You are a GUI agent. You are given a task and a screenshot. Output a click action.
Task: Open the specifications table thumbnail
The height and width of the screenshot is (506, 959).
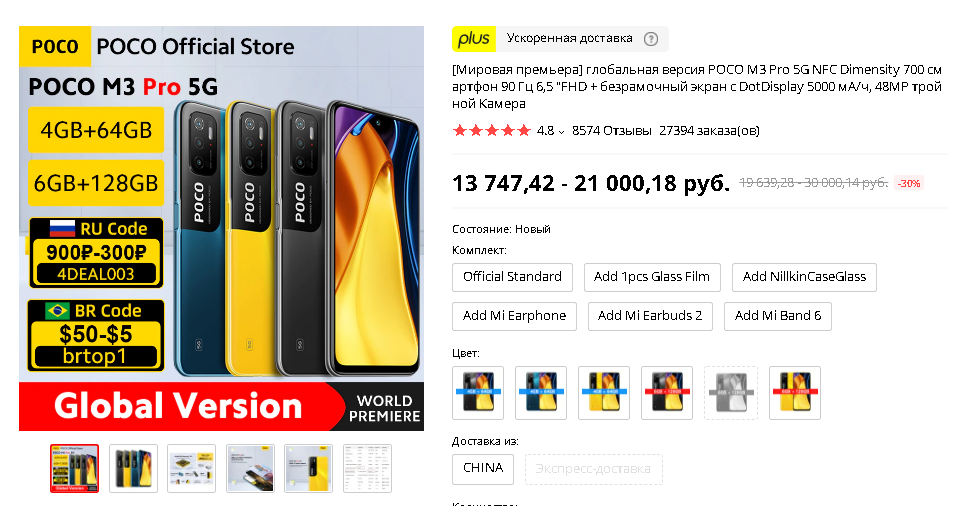(x=367, y=469)
